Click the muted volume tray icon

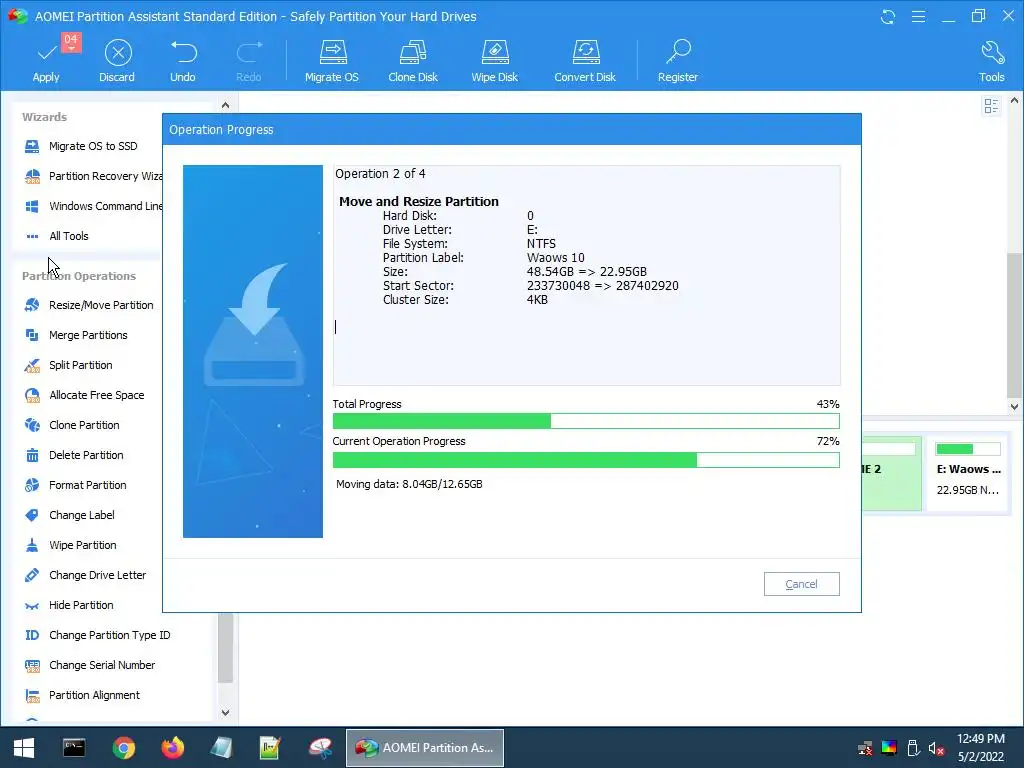point(936,748)
